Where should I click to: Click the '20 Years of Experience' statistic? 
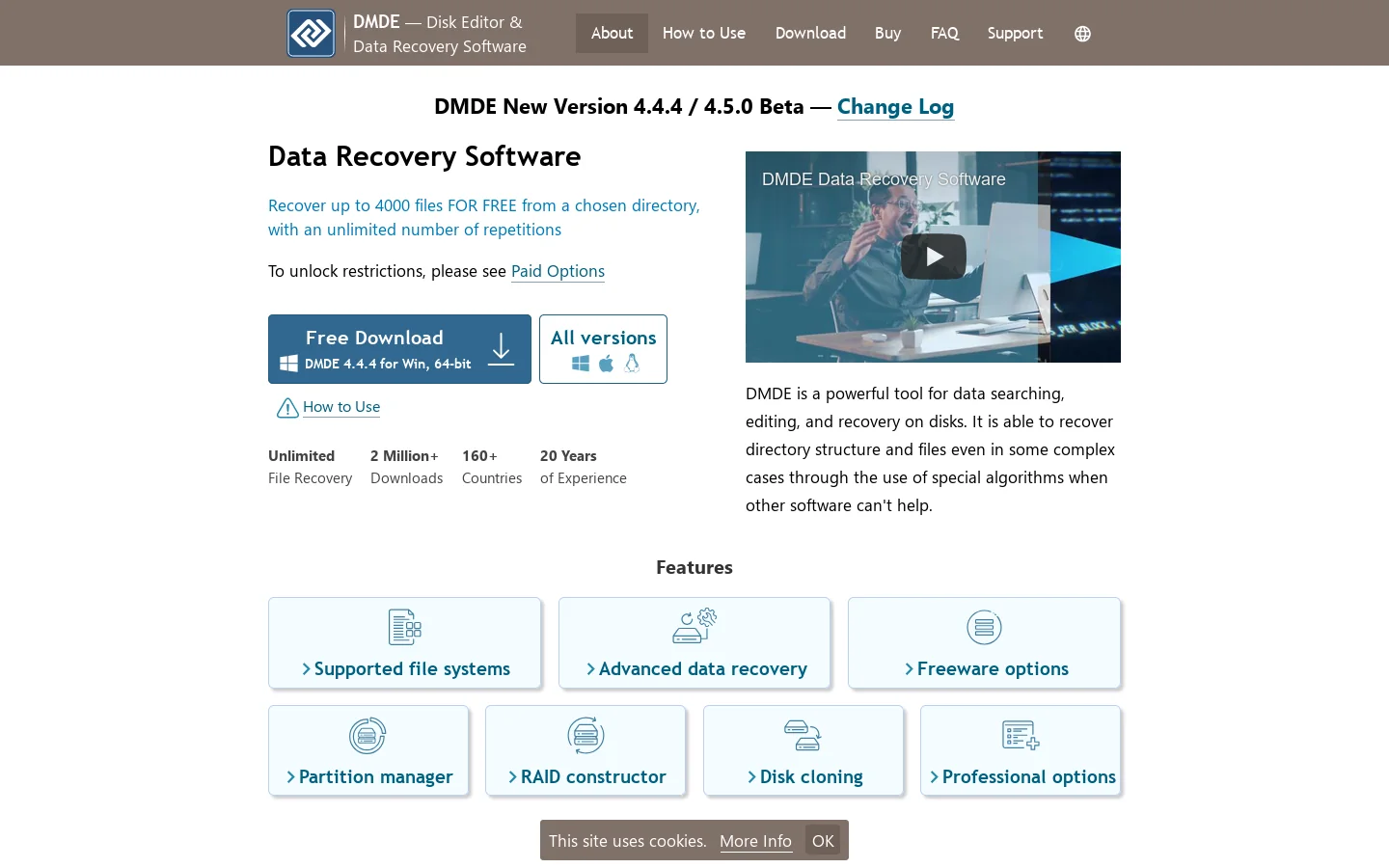[583, 467]
